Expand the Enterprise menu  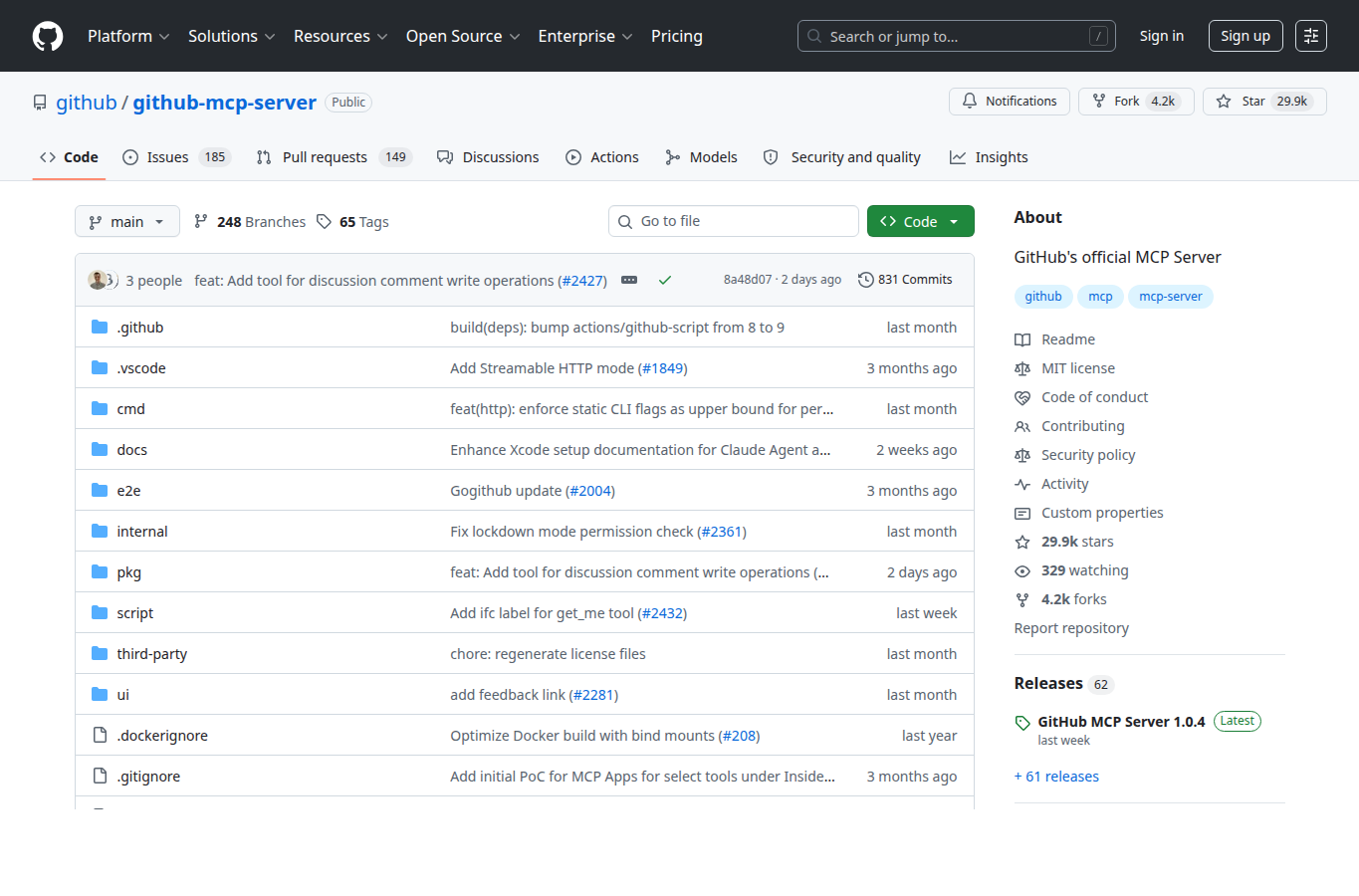[x=585, y=36]
